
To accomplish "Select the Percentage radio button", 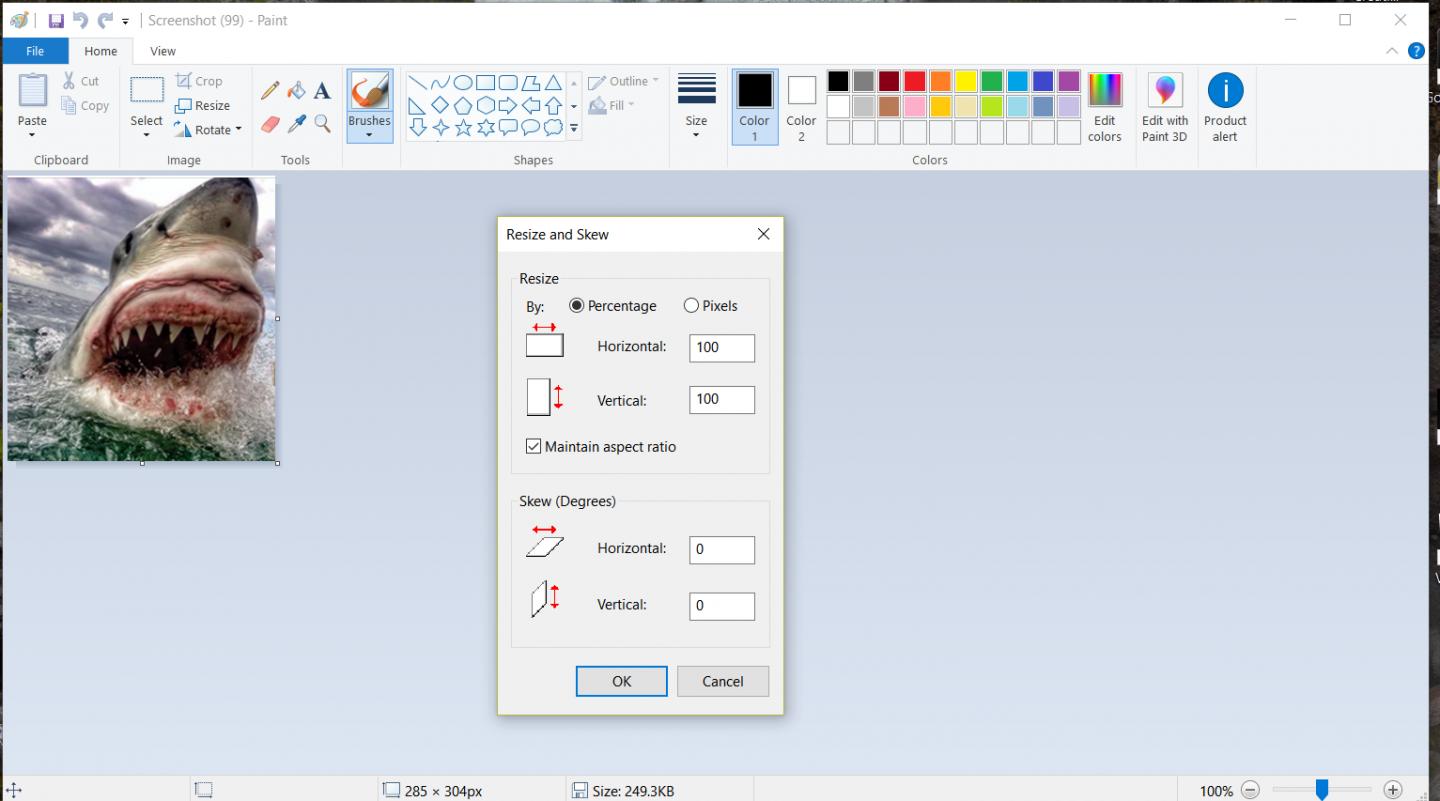I will pyautogui.click(x=577, y=306).
